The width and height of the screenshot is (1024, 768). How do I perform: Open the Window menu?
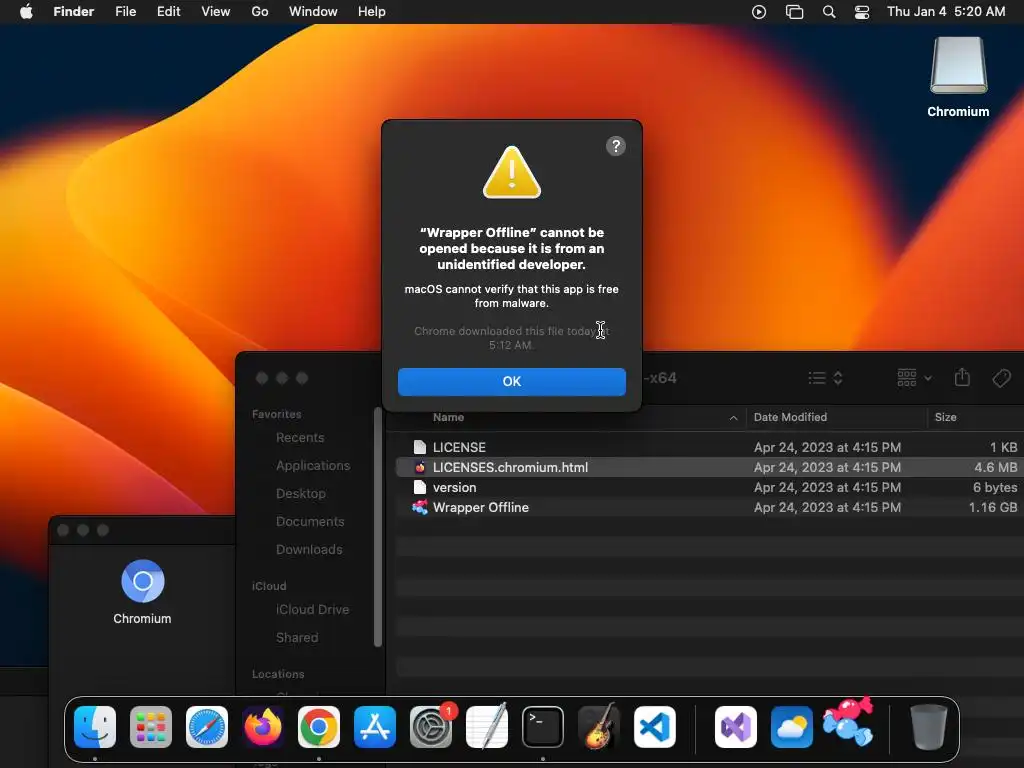313,12
